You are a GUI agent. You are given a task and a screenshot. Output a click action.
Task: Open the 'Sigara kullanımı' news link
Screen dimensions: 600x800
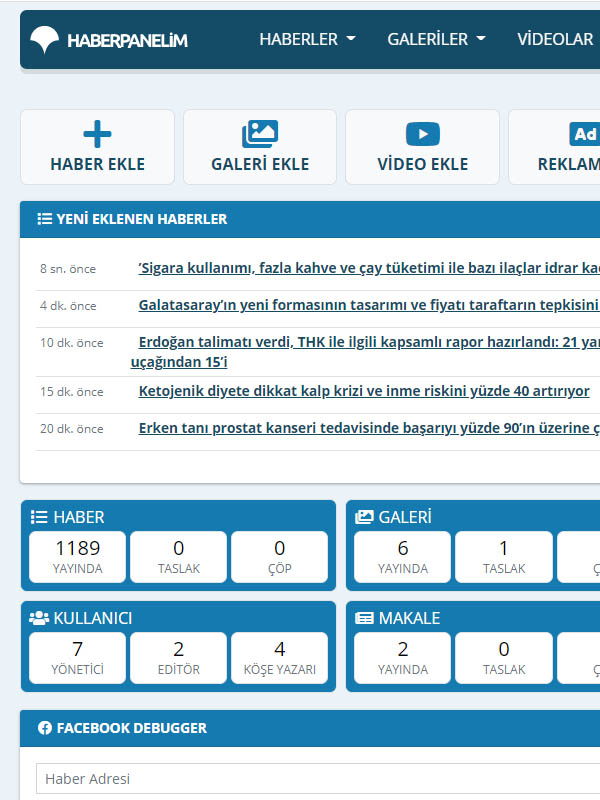tap(368, 268)
